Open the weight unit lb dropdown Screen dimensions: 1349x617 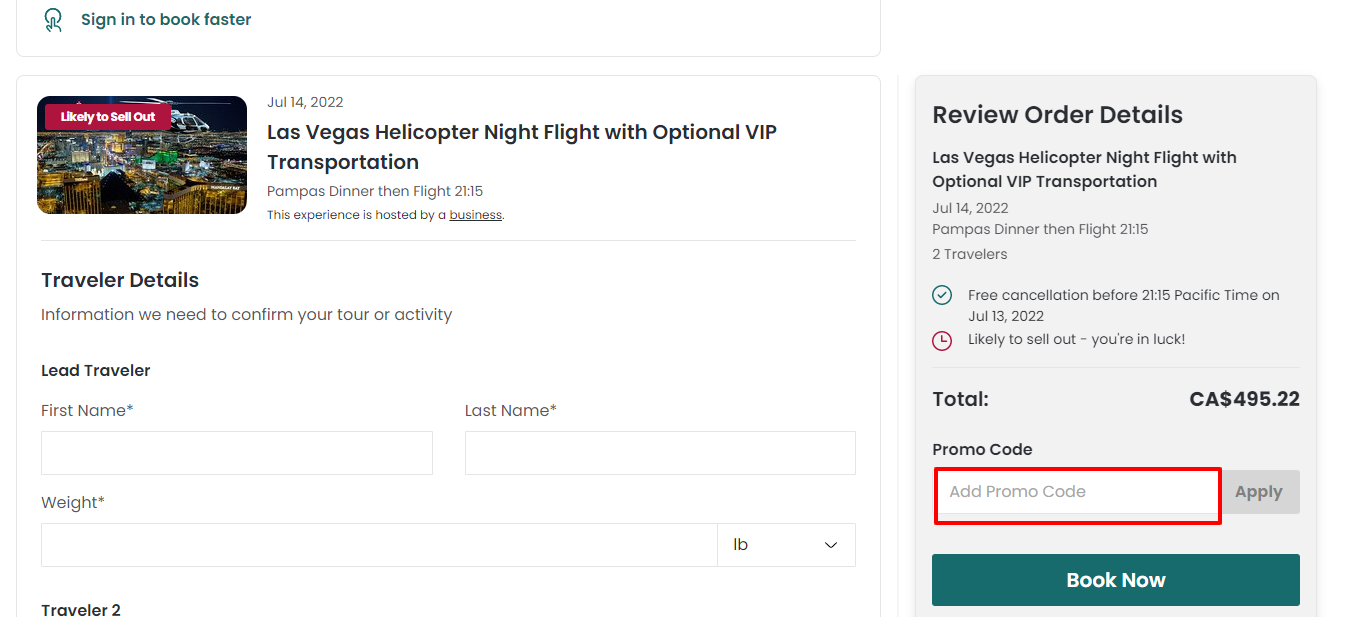pyautogui.click(x=786, y=545)
